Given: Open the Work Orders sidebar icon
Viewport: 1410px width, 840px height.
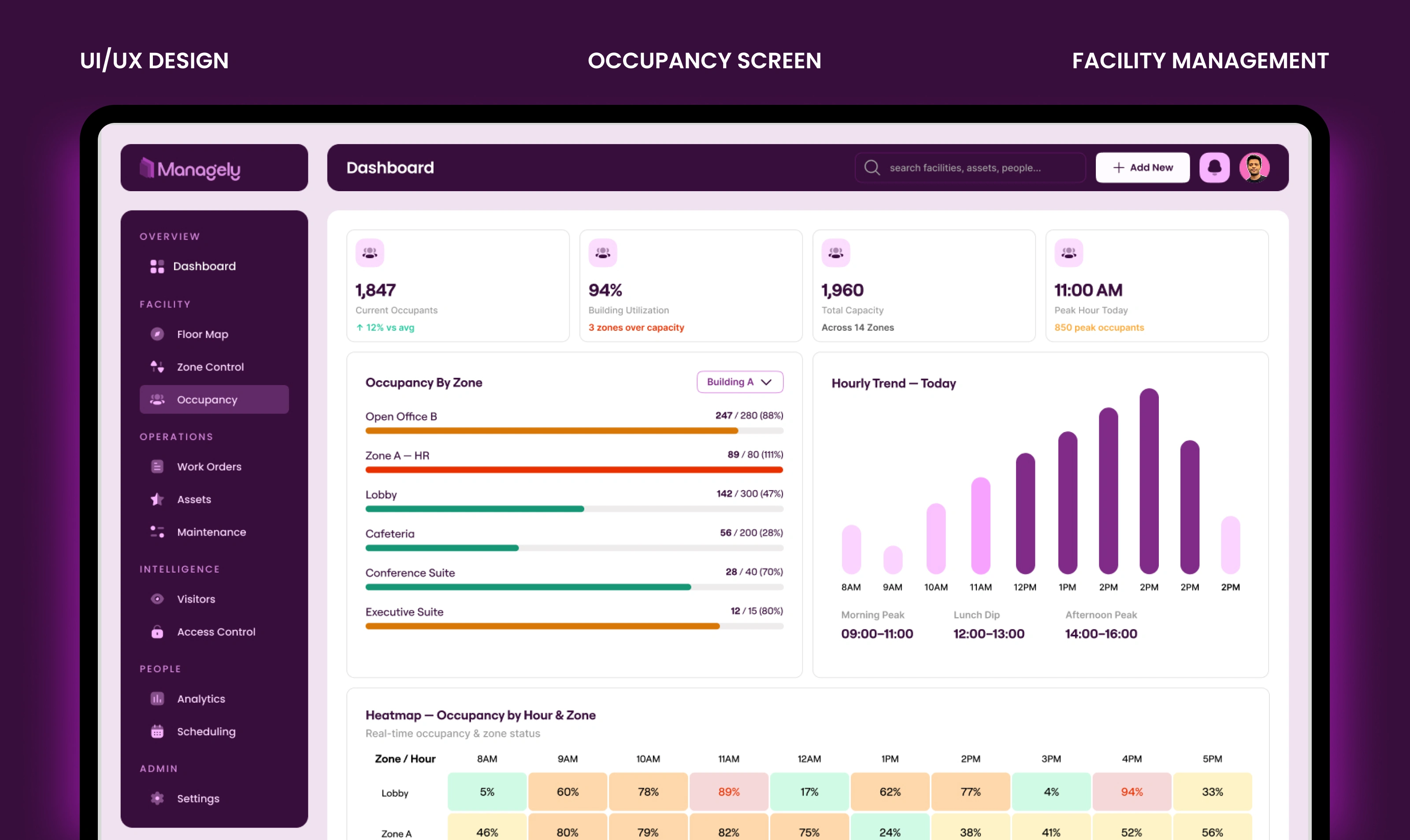Looking at the screenshot, I should coord(157,466).
